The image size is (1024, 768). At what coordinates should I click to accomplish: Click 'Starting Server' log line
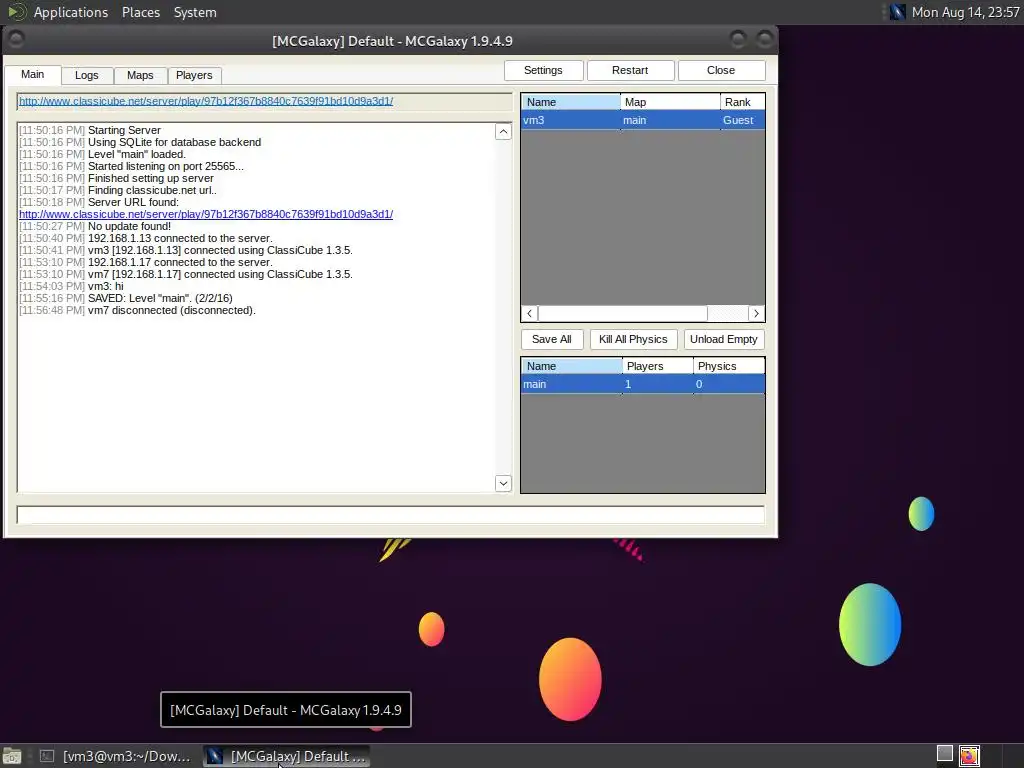(90, 130)
